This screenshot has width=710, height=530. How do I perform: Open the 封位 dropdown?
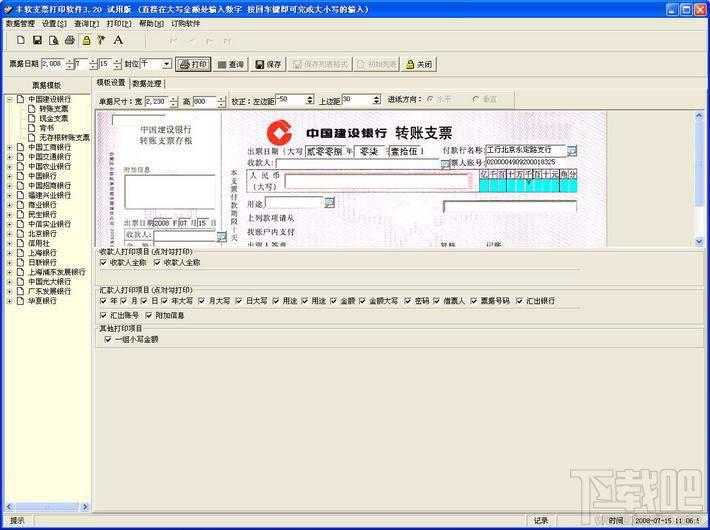pos(167,64)
